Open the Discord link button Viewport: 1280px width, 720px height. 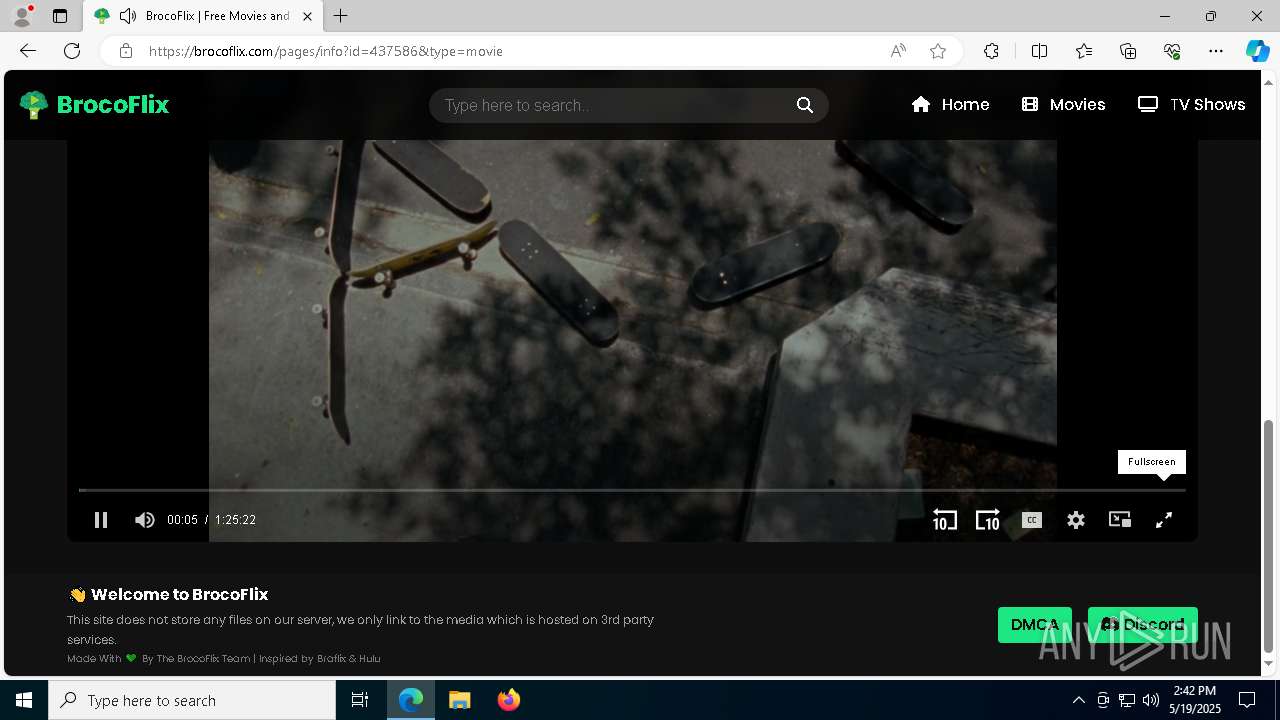[x=1143, y=625]
